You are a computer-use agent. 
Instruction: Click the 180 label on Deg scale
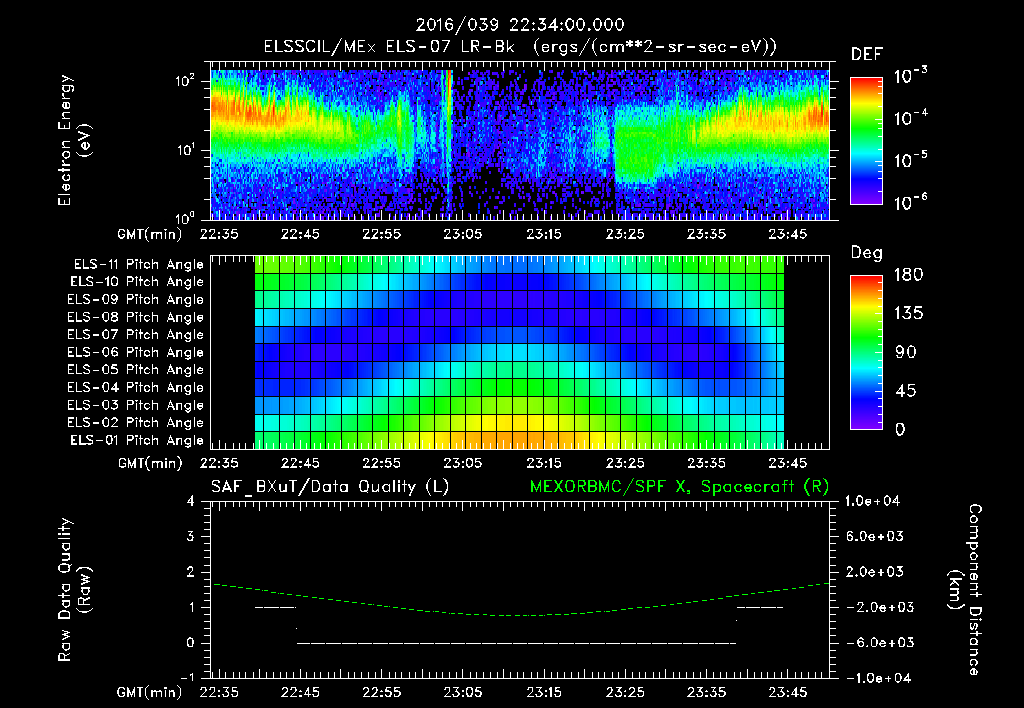click(908, 275)
